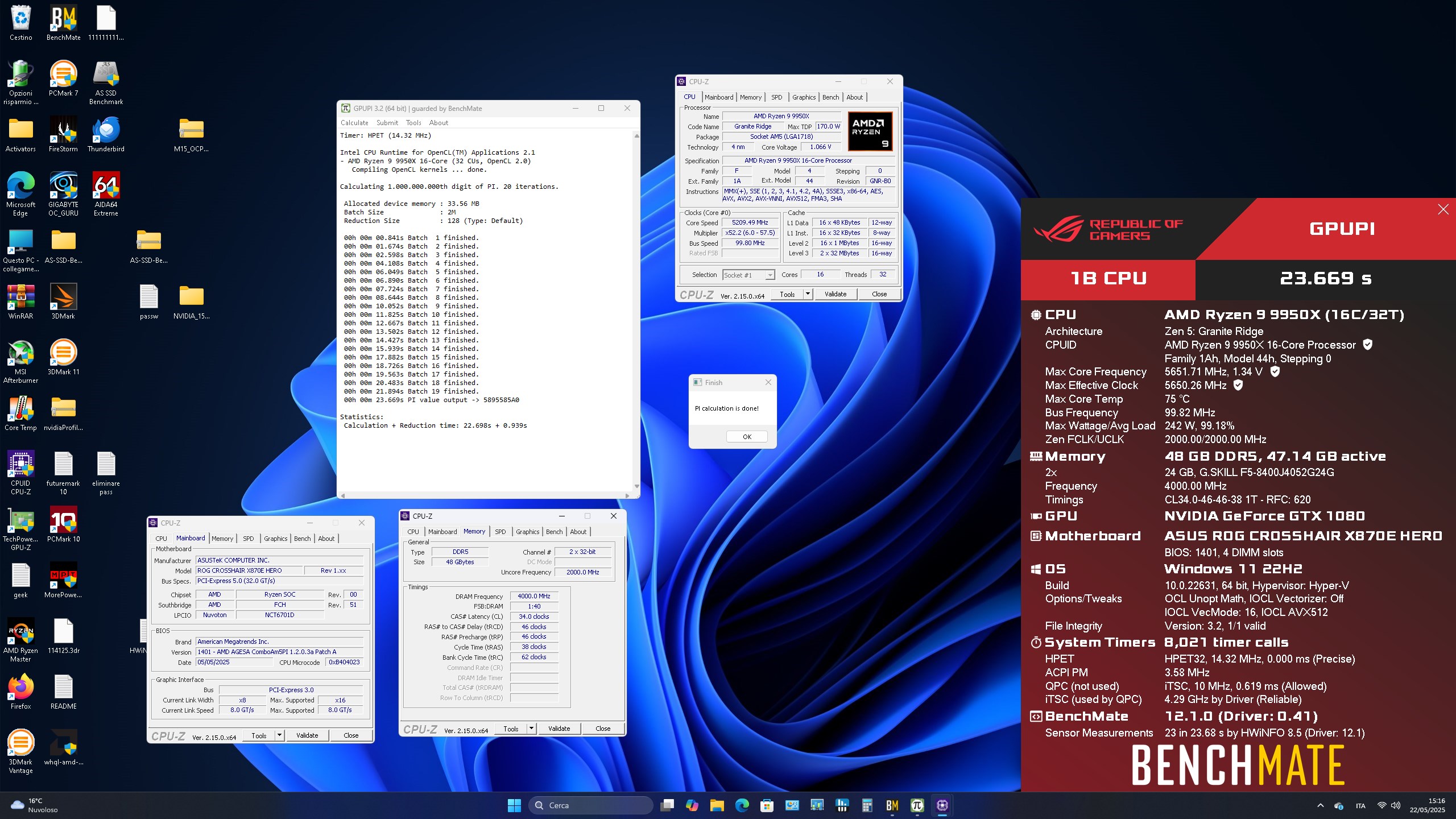Click the BenchMate BM taskbar icon

click(x=892, y=805)
